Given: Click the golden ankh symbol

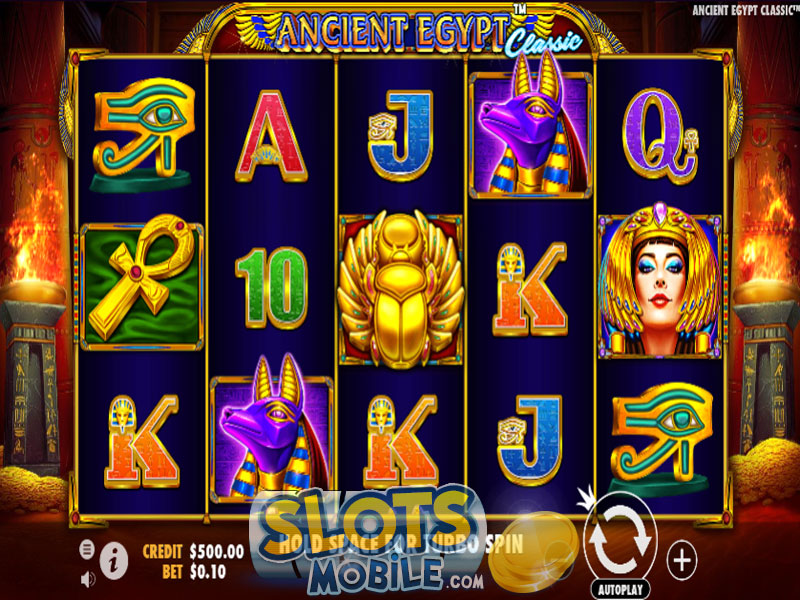Looking at the screenshot, I should 142,282.
